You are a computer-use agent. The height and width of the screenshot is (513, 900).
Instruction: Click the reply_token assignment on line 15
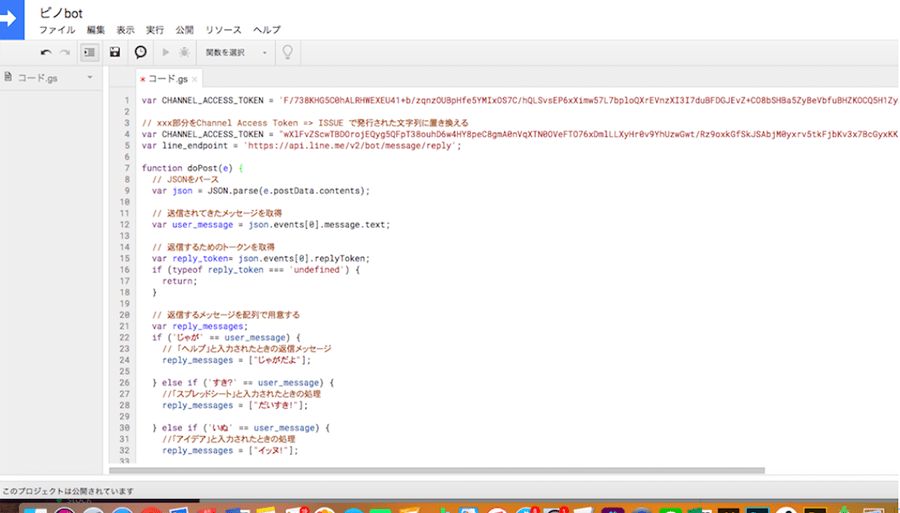(261, 258)
